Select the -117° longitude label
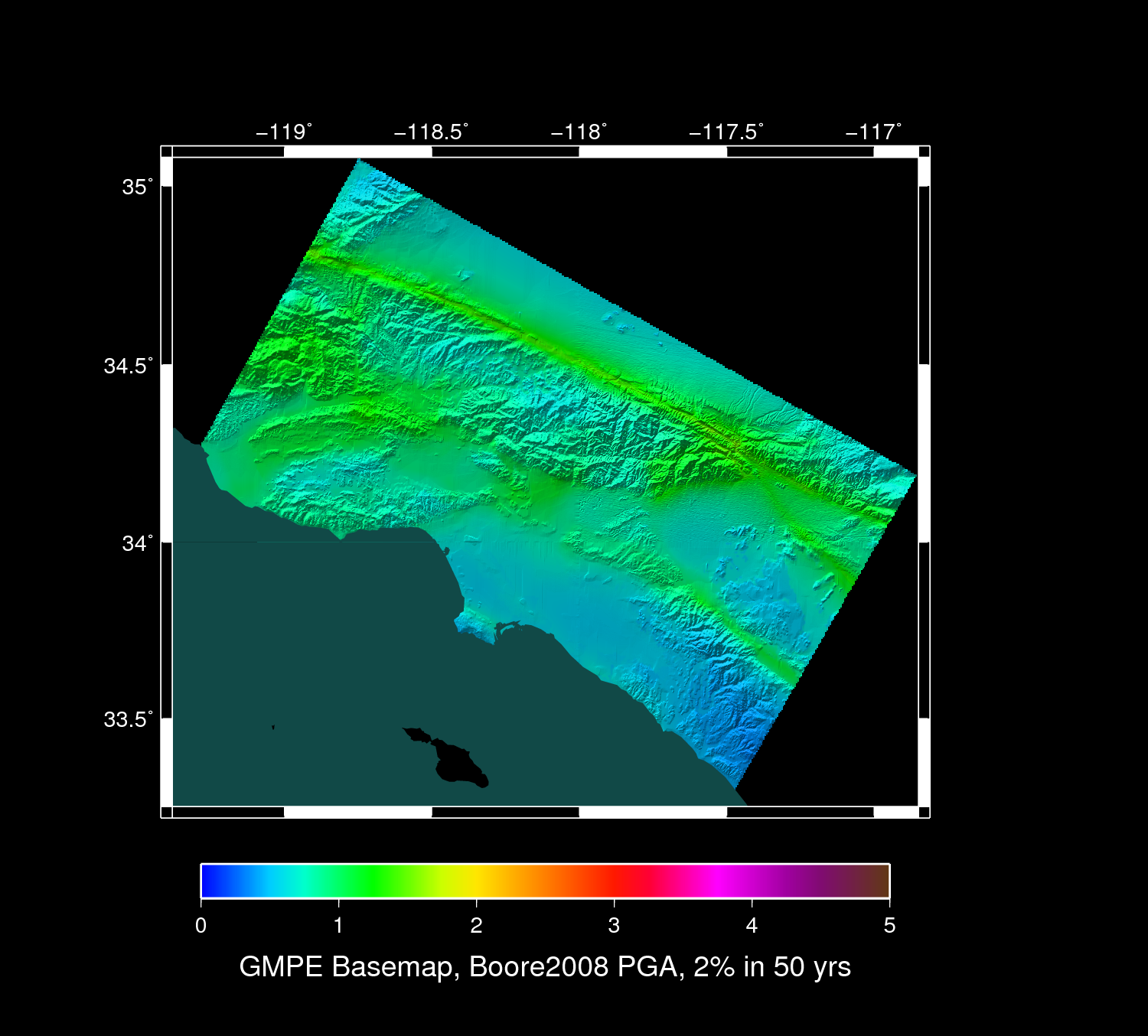The width and height of the screenshot is (1148, 1036). [x=873, y=132]
